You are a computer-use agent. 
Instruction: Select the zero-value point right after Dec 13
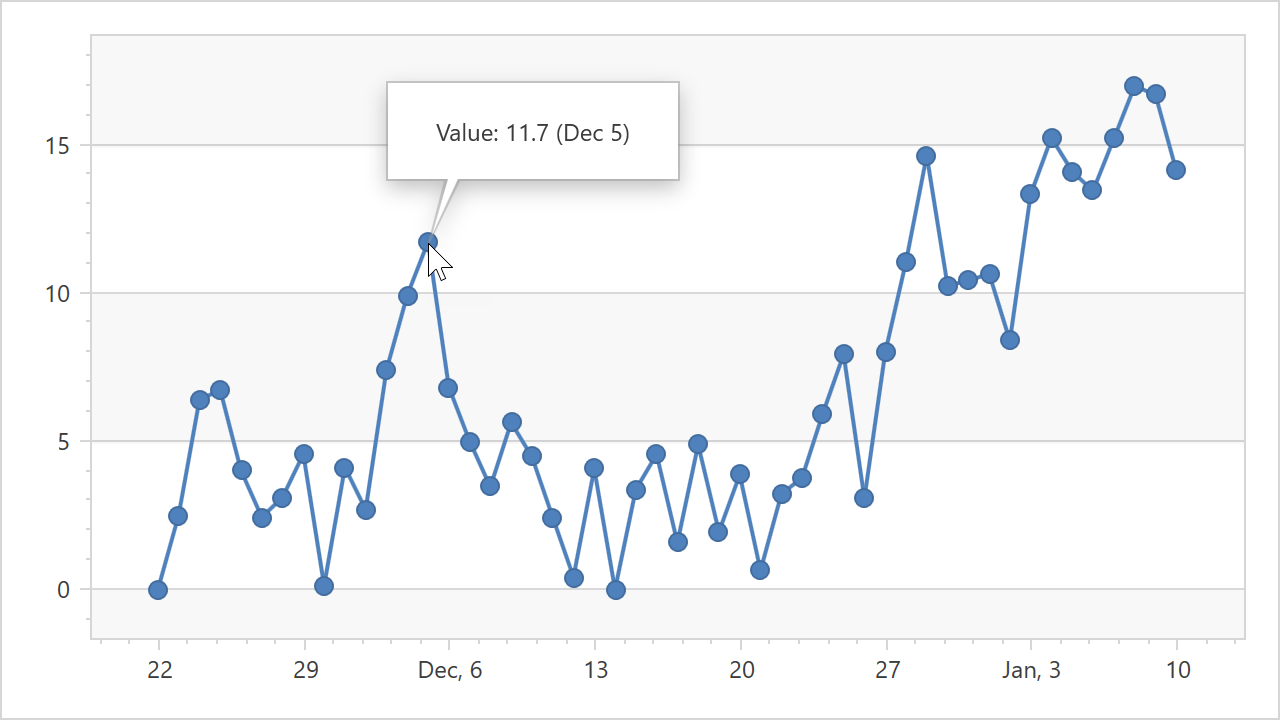click(616, 590)
